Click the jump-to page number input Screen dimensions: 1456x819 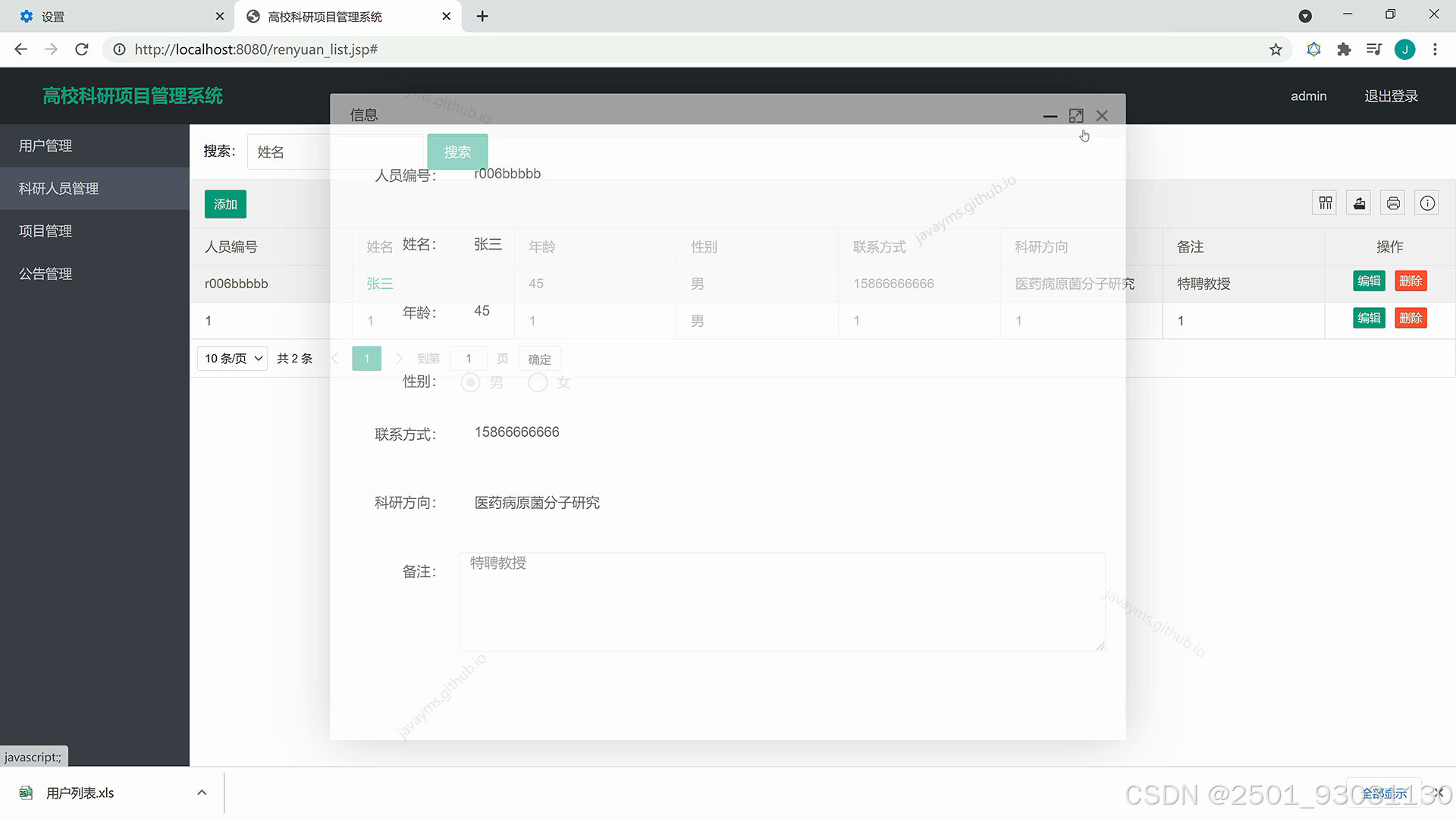click(x=469, y=359)
